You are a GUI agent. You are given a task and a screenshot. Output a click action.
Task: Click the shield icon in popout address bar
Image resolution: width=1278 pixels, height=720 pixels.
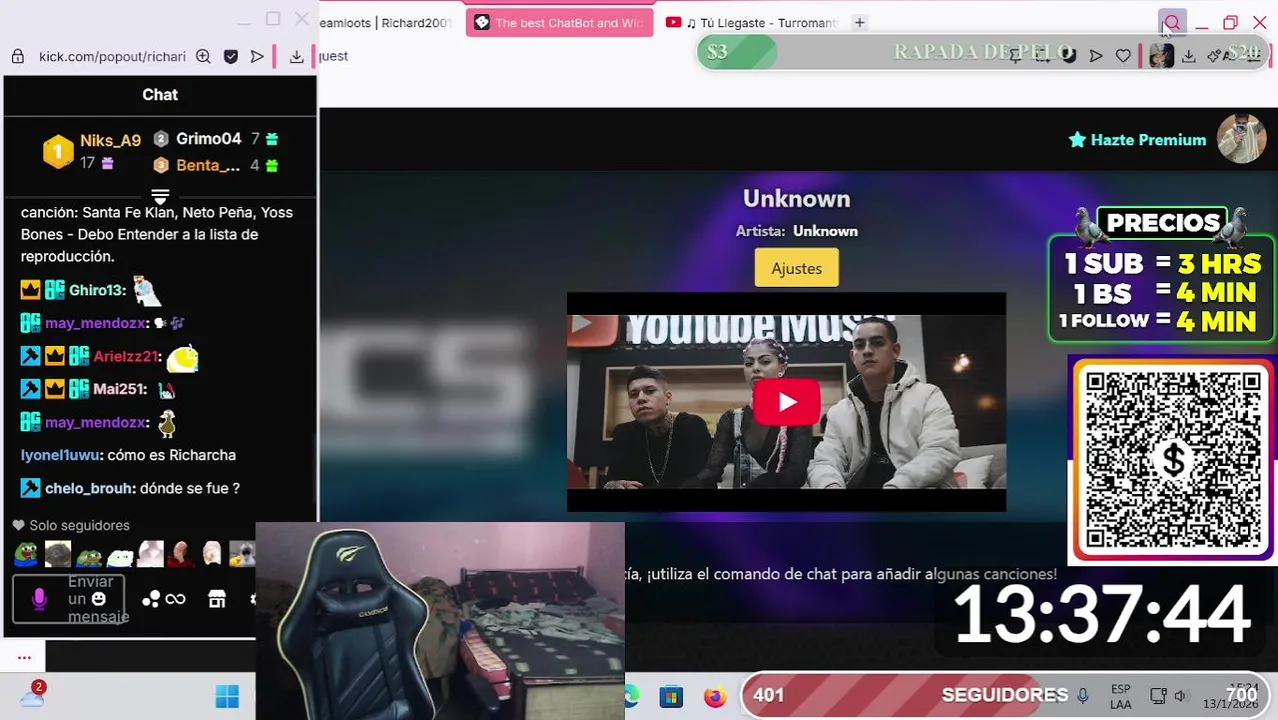[x=231, y=57]
